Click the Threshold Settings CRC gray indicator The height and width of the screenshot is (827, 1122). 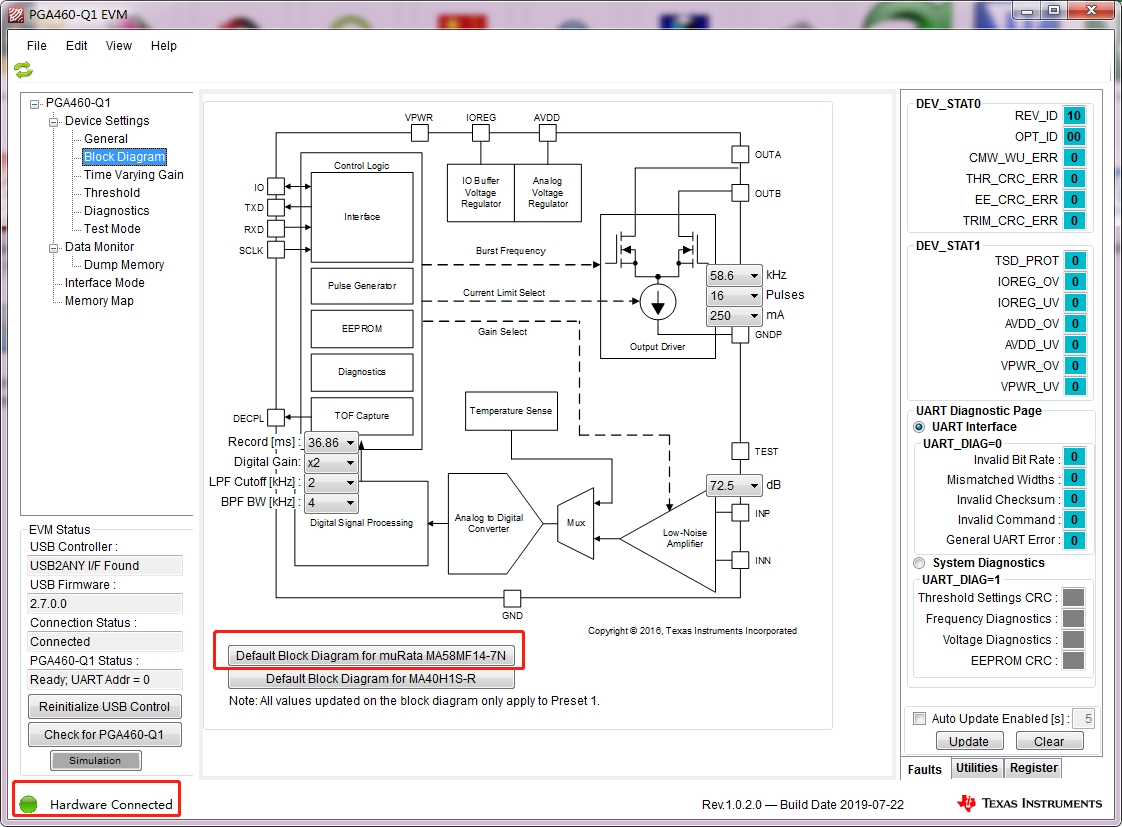click(x=1073, y=597)
